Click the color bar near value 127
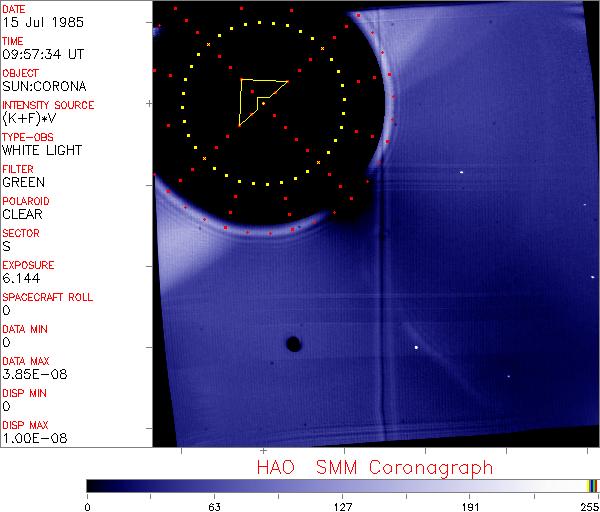Image resolution: width=600 pixels, height=512 pixels. pyautogui.click(x=342, y=486)
